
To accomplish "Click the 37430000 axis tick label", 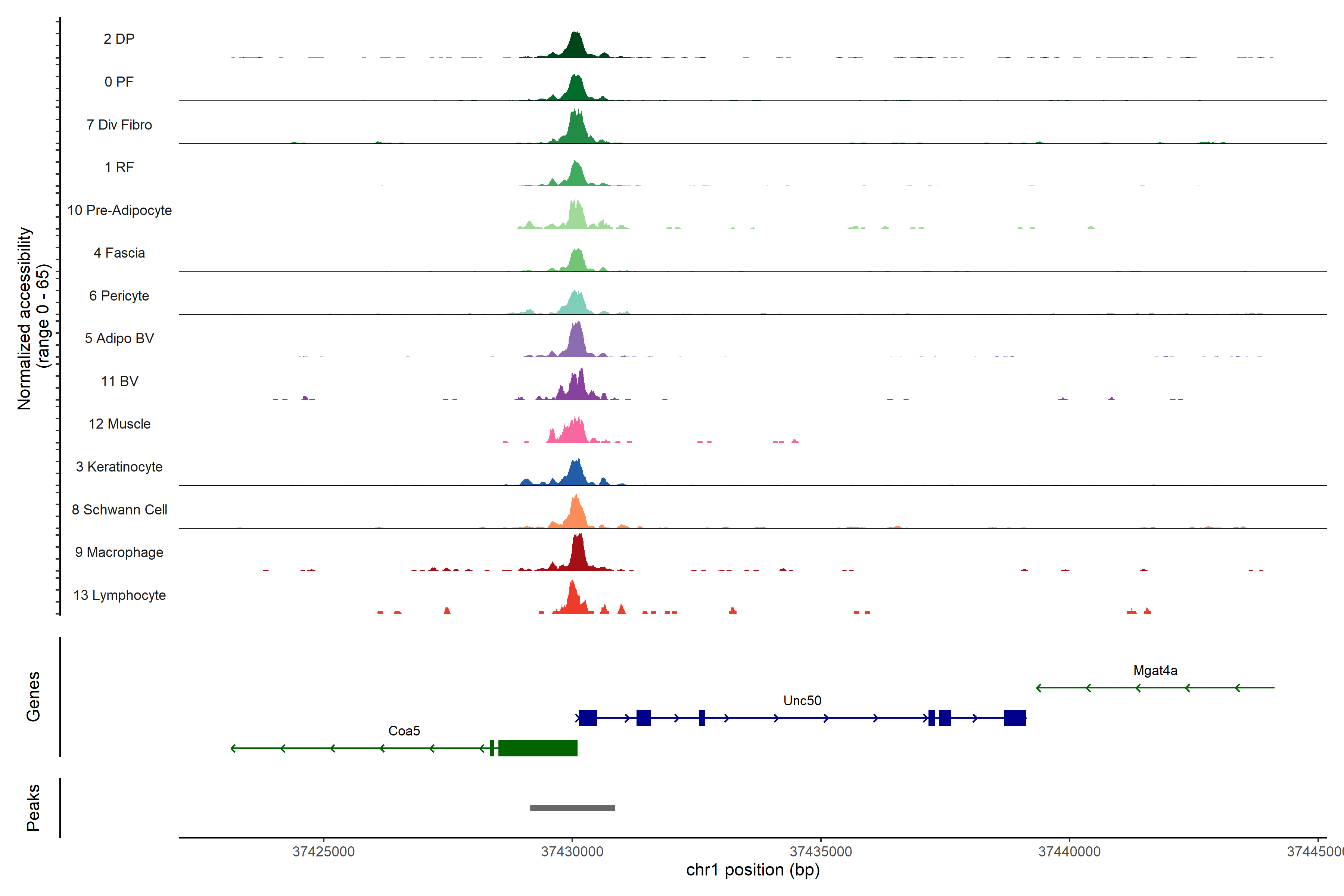I will coord(572,852).
